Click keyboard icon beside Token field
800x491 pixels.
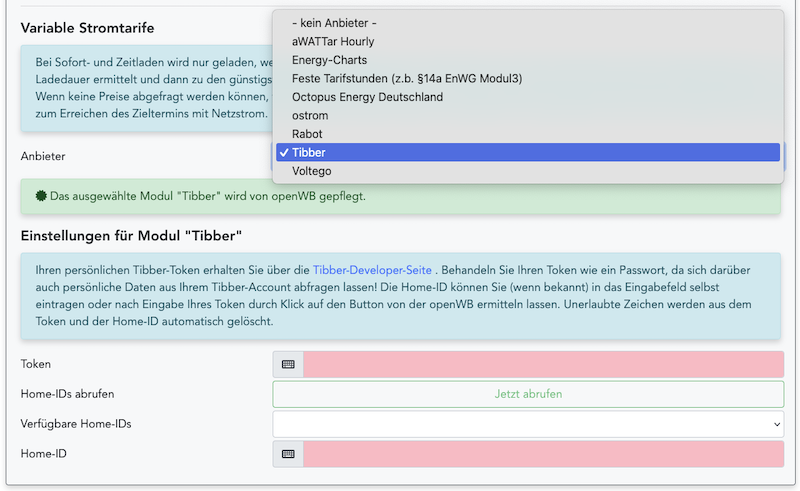(288, 364)
